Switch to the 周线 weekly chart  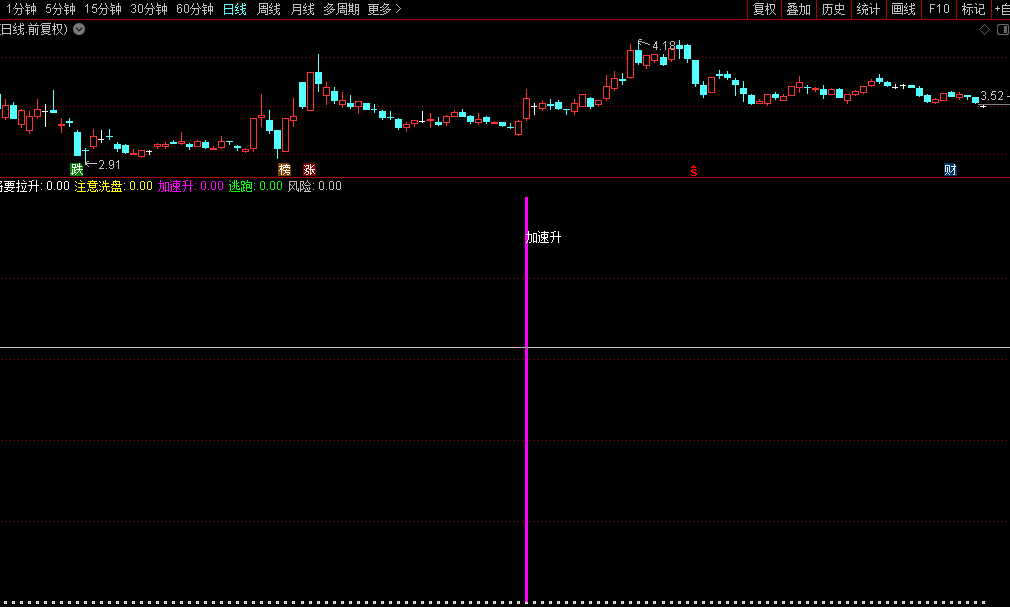coord(269,9)
